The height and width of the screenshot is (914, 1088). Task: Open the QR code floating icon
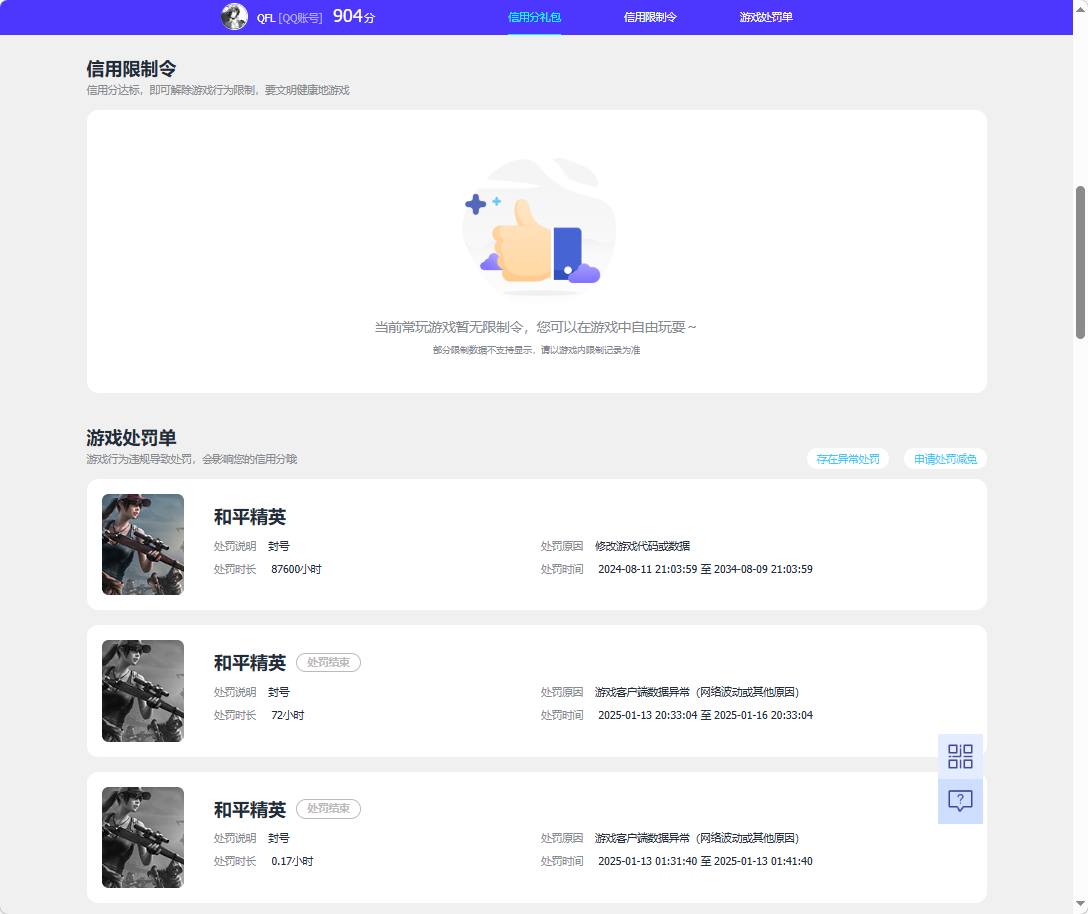(960, 757)
